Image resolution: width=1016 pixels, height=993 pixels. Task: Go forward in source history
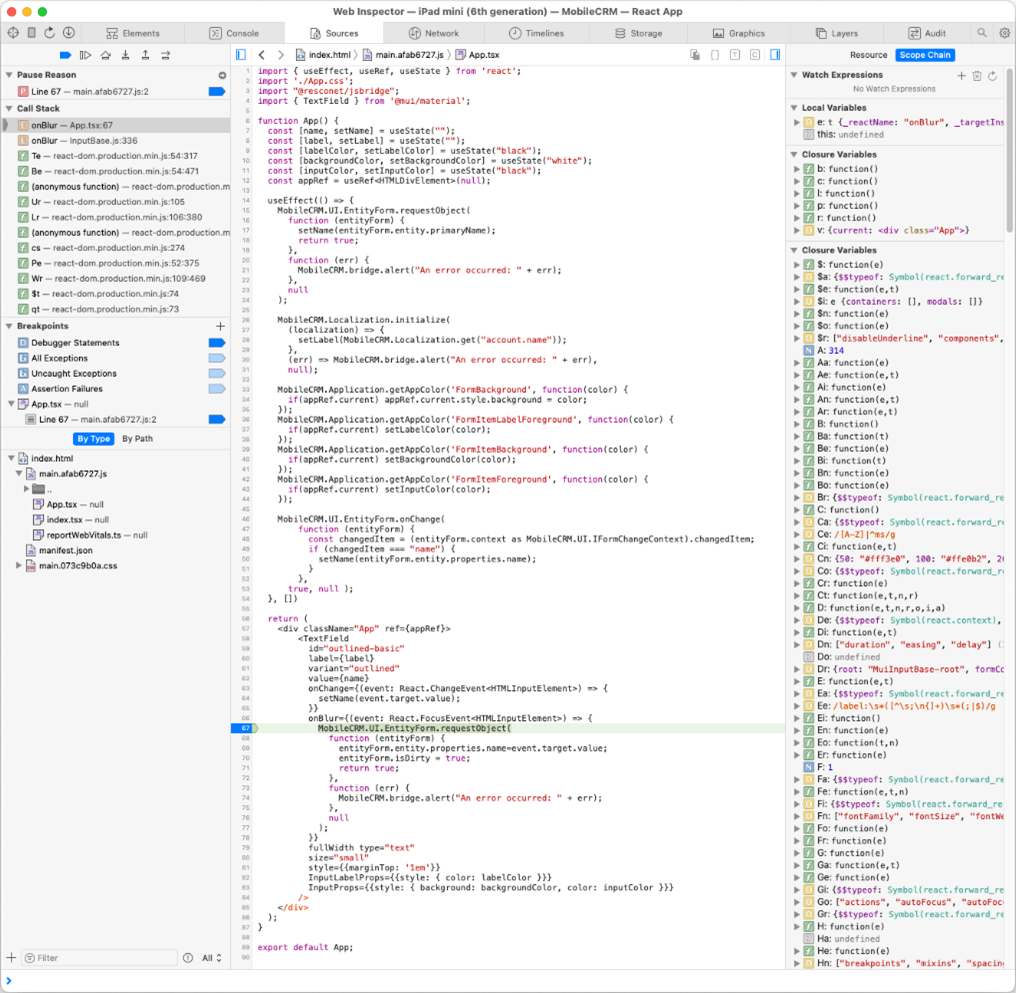[x=281, y=54]
